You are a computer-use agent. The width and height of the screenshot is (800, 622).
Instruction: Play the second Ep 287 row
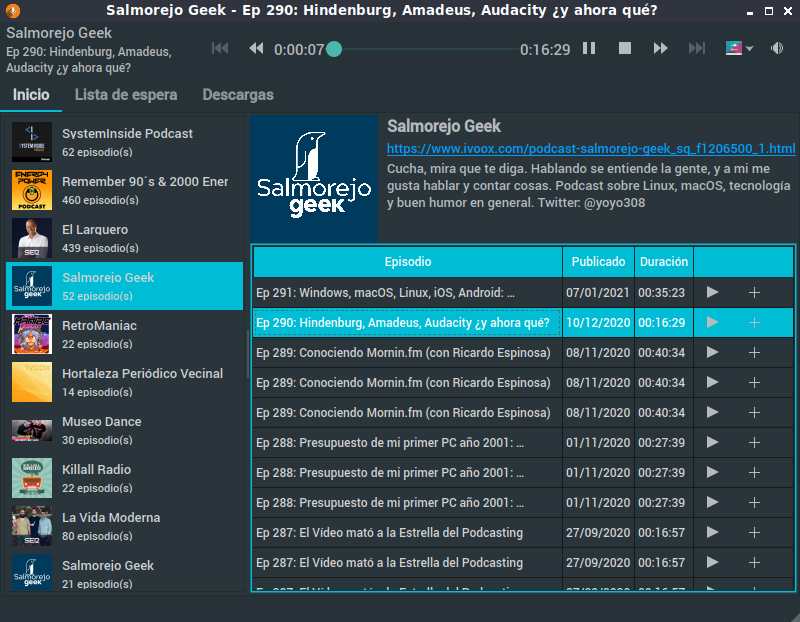713,563
